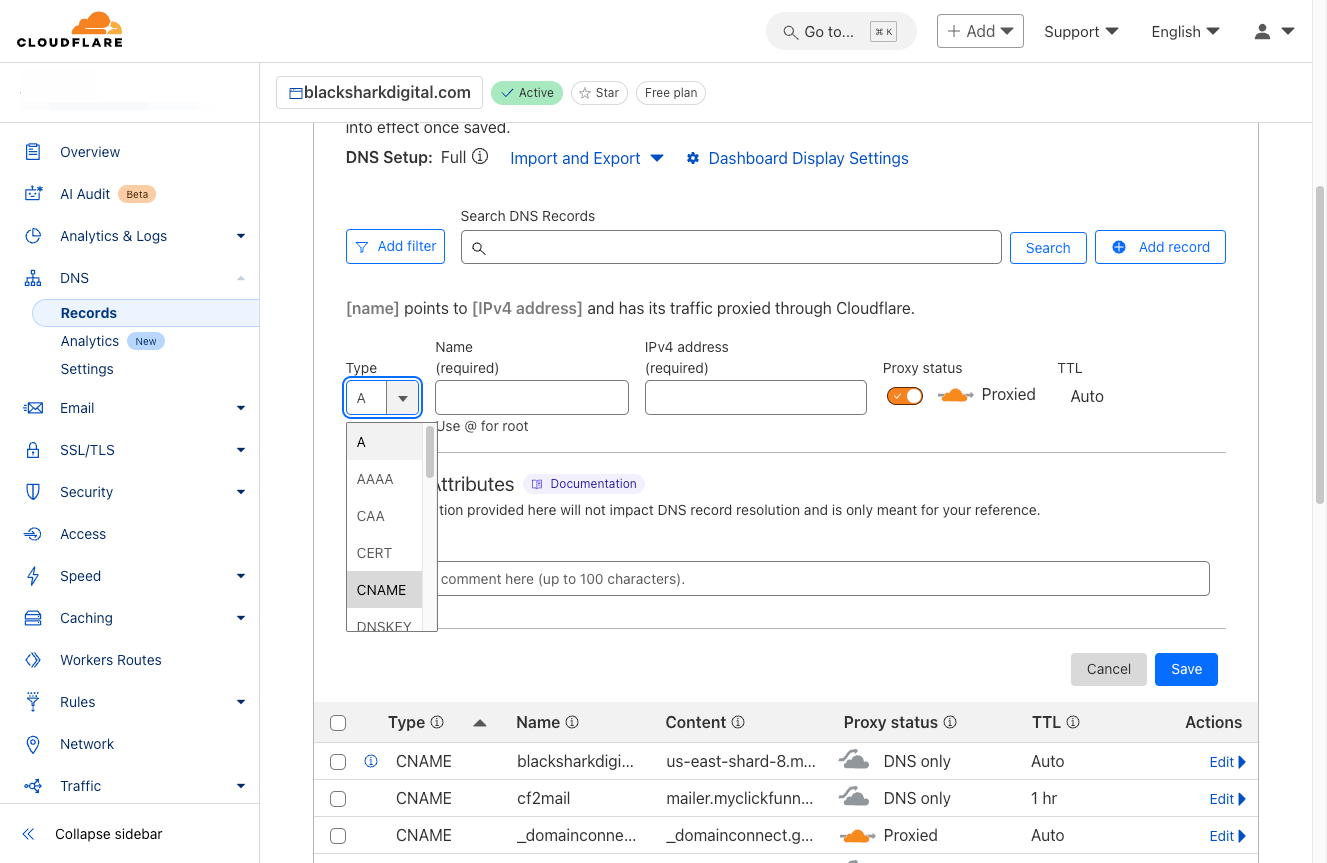Click the SSL/TLS padlock icon

coord(33,450)
